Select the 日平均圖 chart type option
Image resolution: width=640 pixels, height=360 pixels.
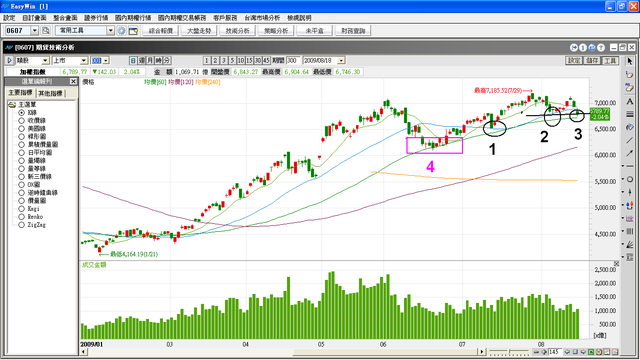(21, 153)
